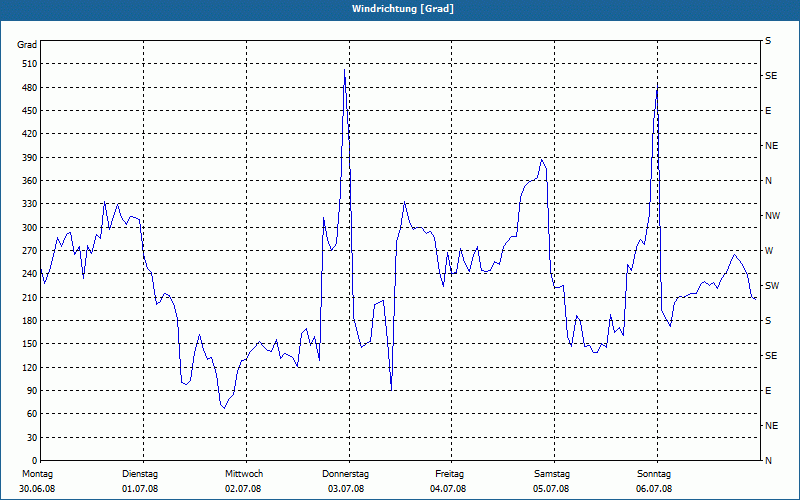This screenshot has height=500, width=800.
Task: Click the date 01.07.08
Action: click(x=140, y=489)
